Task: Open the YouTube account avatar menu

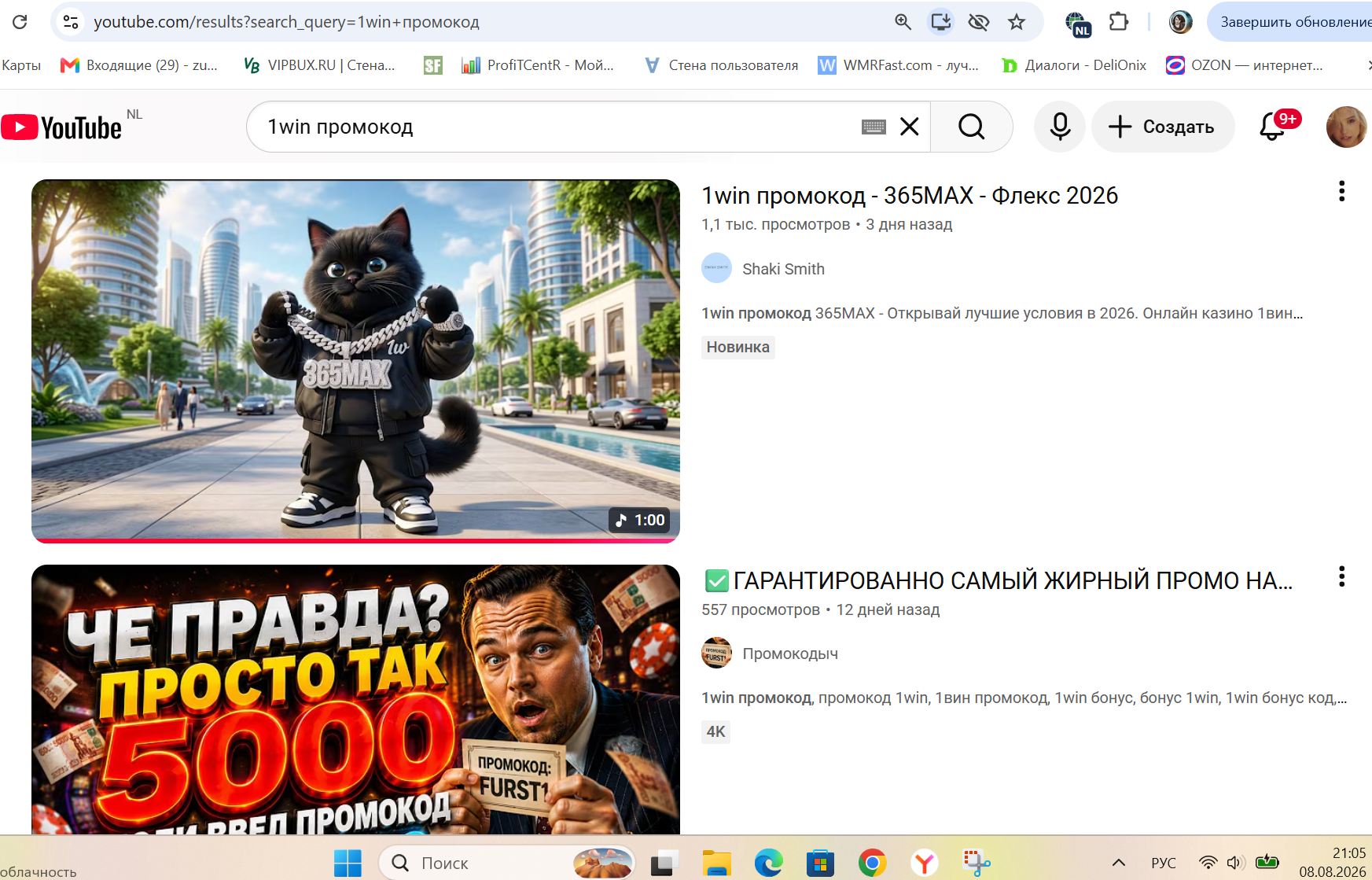Action: click(x=1346, y=127)
